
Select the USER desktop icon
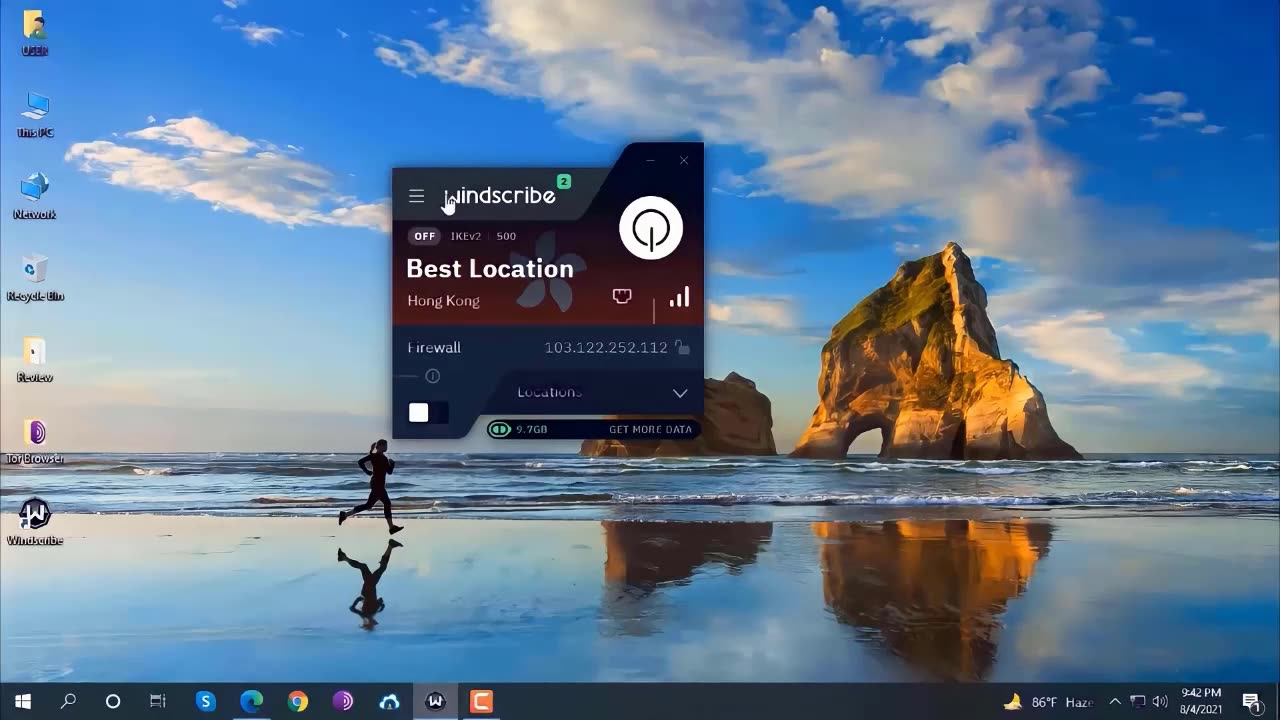(x=35, y=32)
